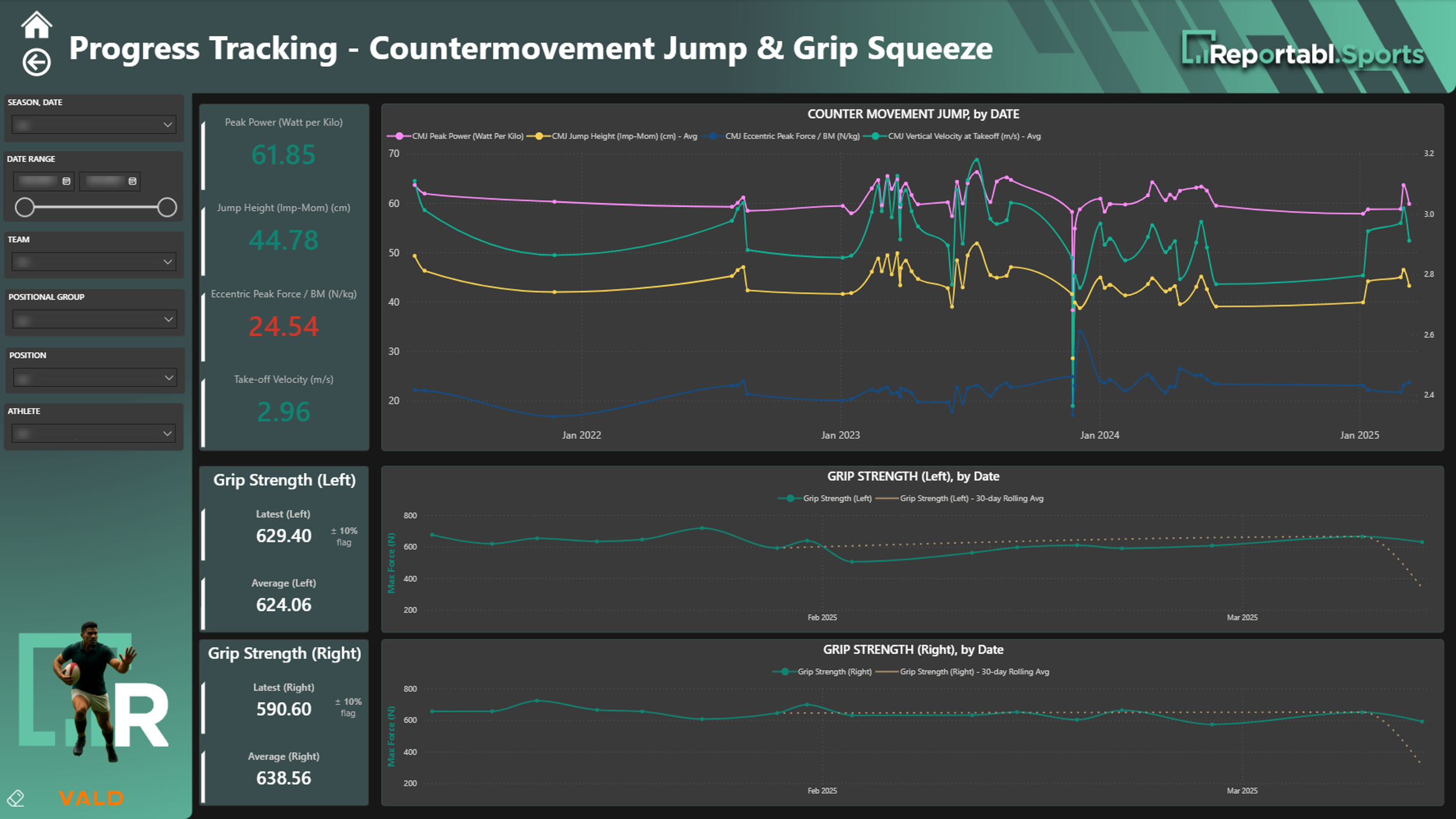Click the Home icon

[37, 26]
